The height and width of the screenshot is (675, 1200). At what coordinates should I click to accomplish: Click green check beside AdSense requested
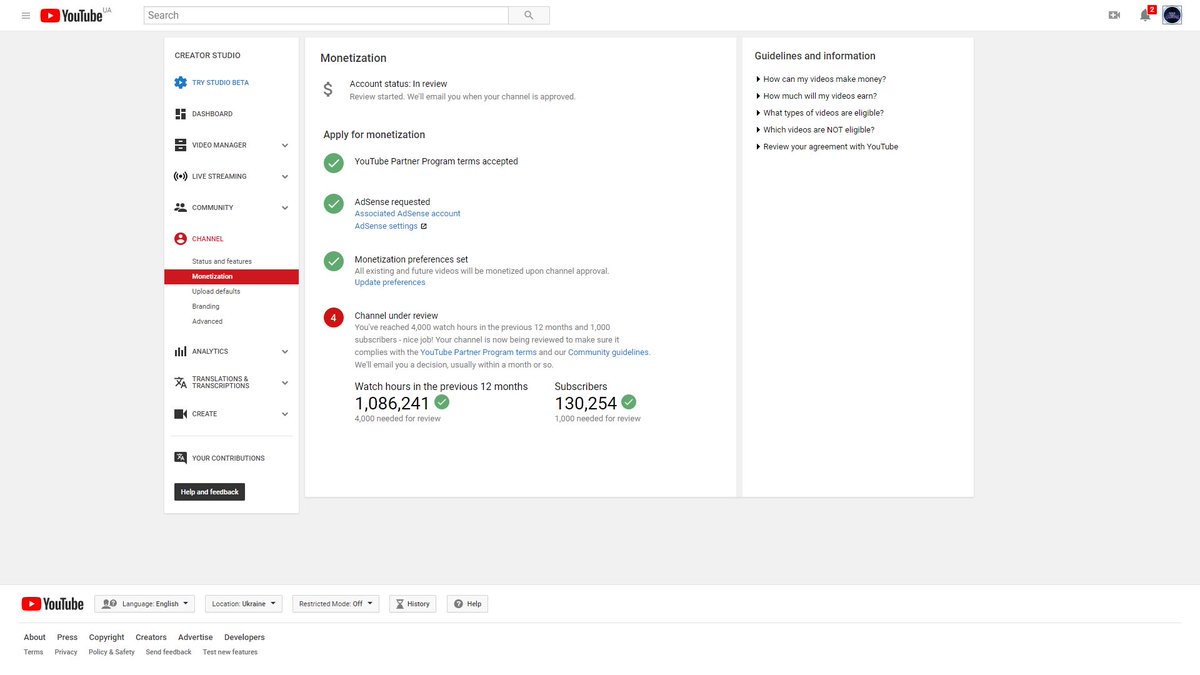click(x=333, y=203)
